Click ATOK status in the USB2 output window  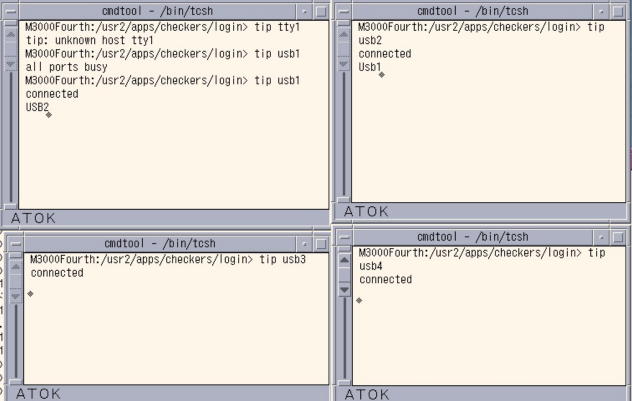pos(33,218)
